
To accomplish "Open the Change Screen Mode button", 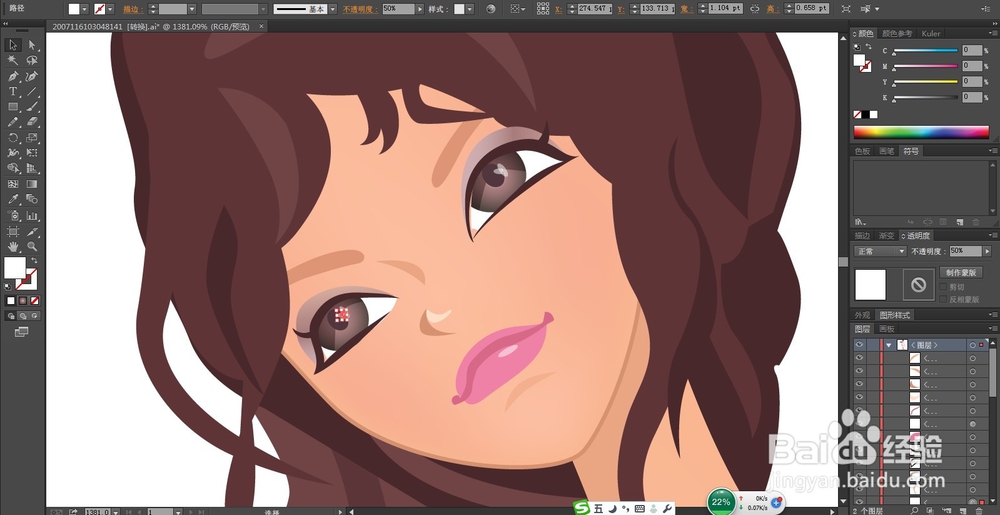I will [x=22, y=331].
